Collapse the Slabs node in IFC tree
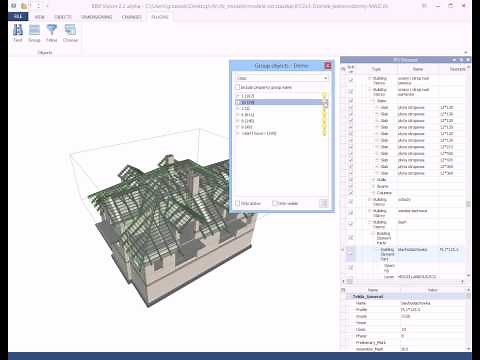 (374, 101)
